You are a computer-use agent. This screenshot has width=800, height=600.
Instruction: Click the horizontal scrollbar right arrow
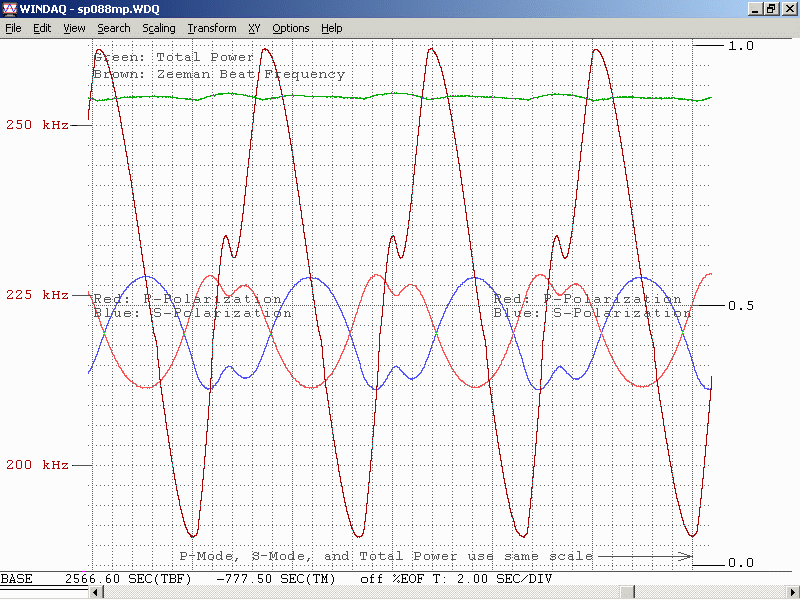pos(791,593)
